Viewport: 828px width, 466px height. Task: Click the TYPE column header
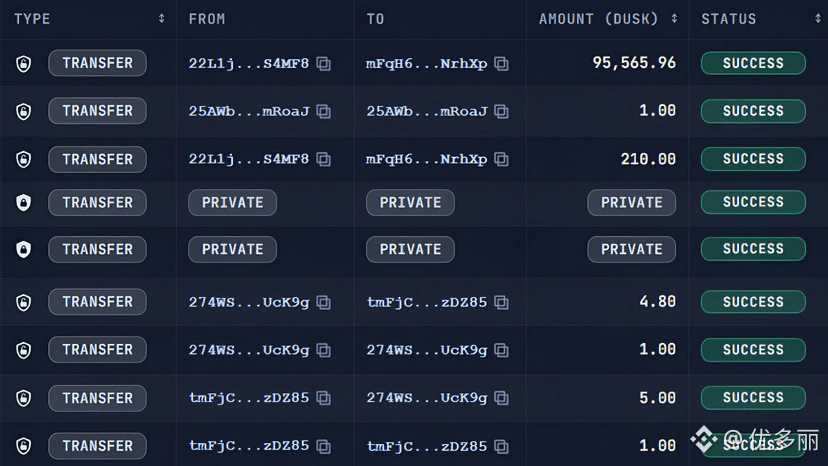[32, 19]
